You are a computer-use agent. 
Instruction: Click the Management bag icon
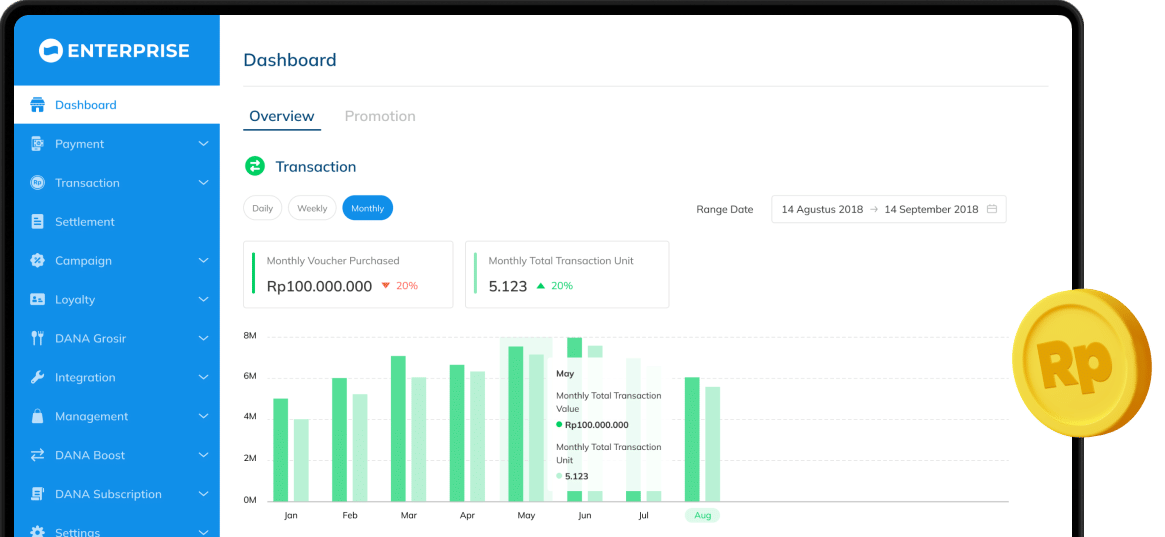tap(37, 416)
